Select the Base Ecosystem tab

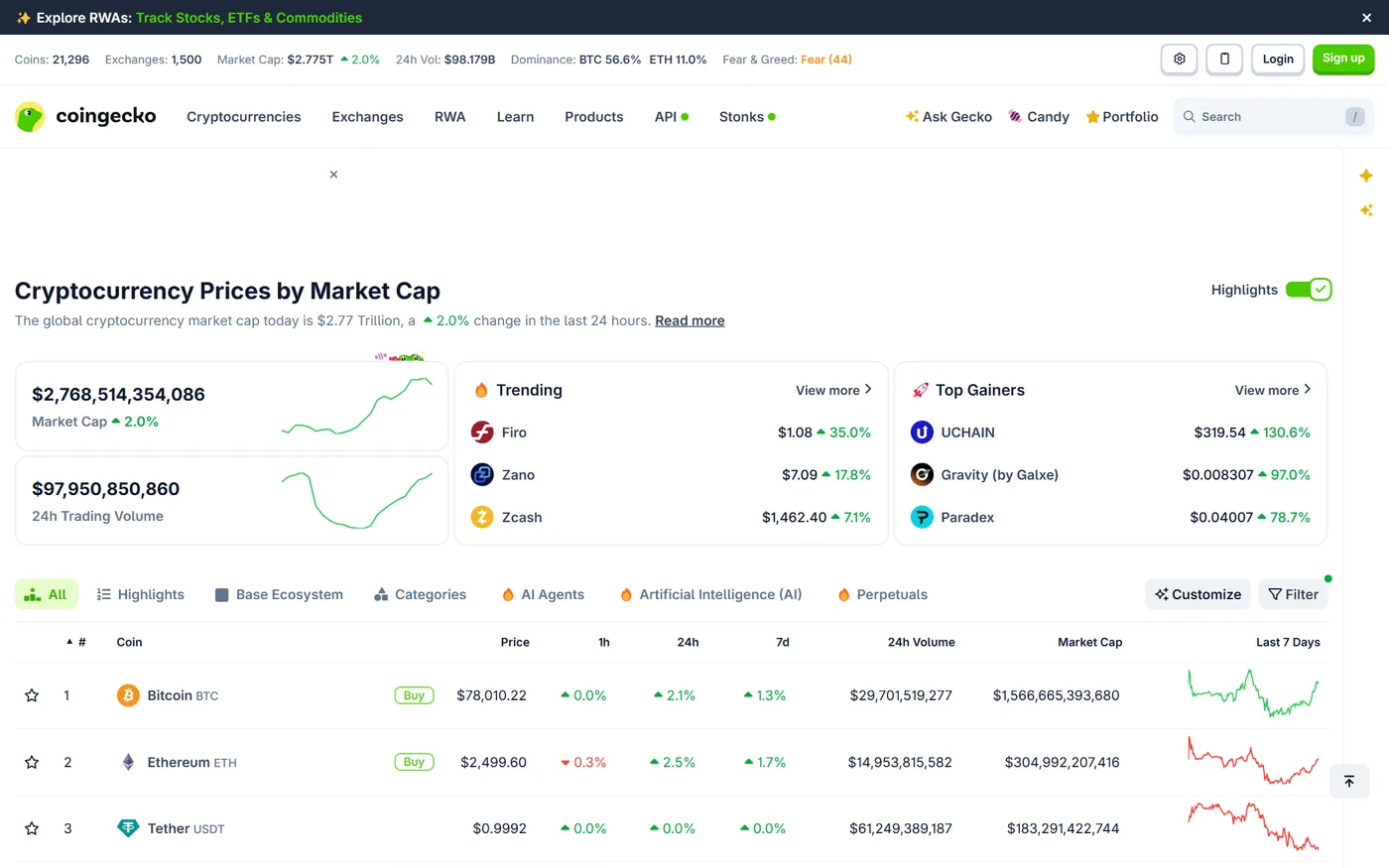tap(279, 594)
